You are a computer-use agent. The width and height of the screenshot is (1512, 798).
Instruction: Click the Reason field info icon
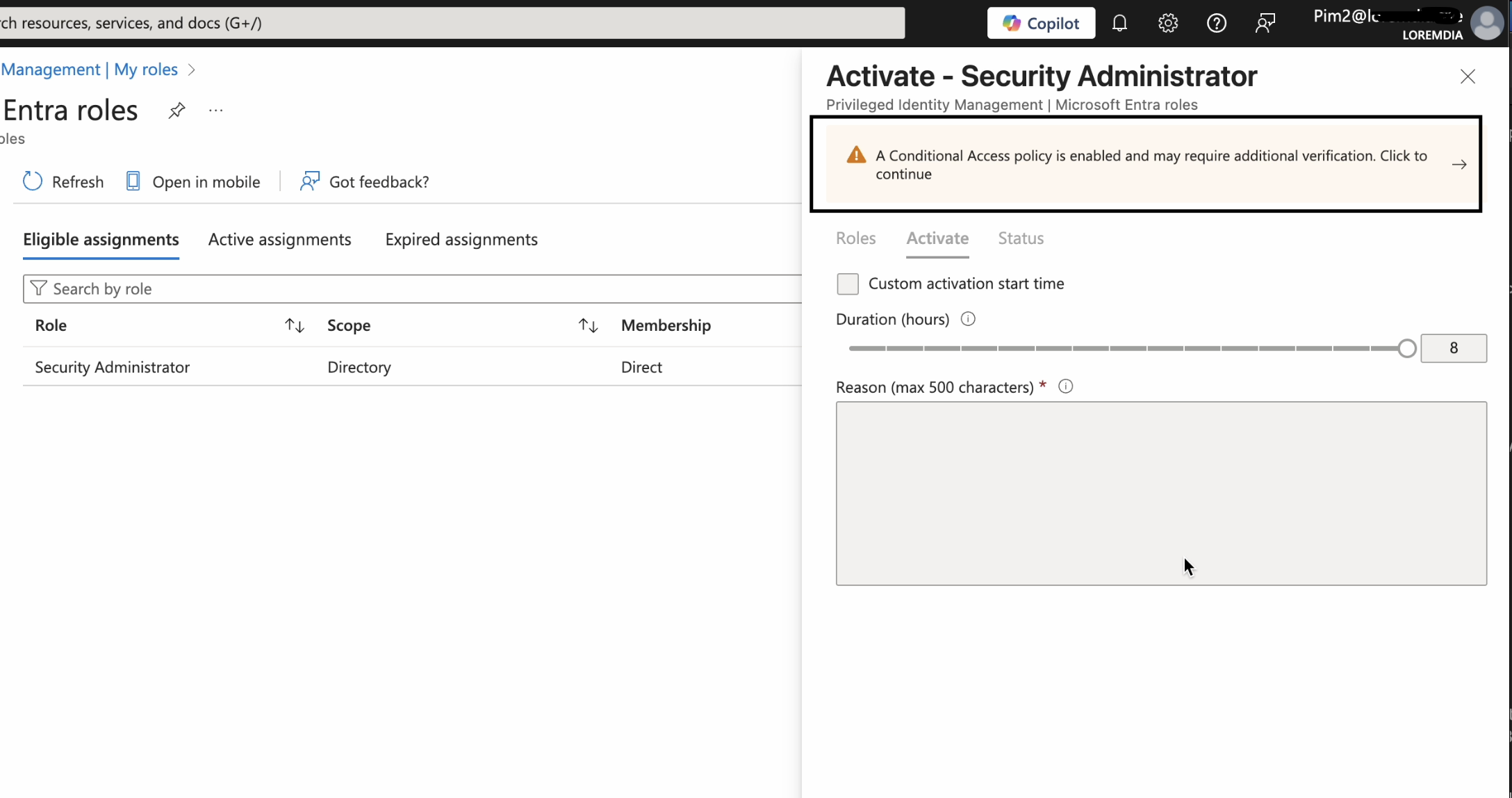(1065, 386)
